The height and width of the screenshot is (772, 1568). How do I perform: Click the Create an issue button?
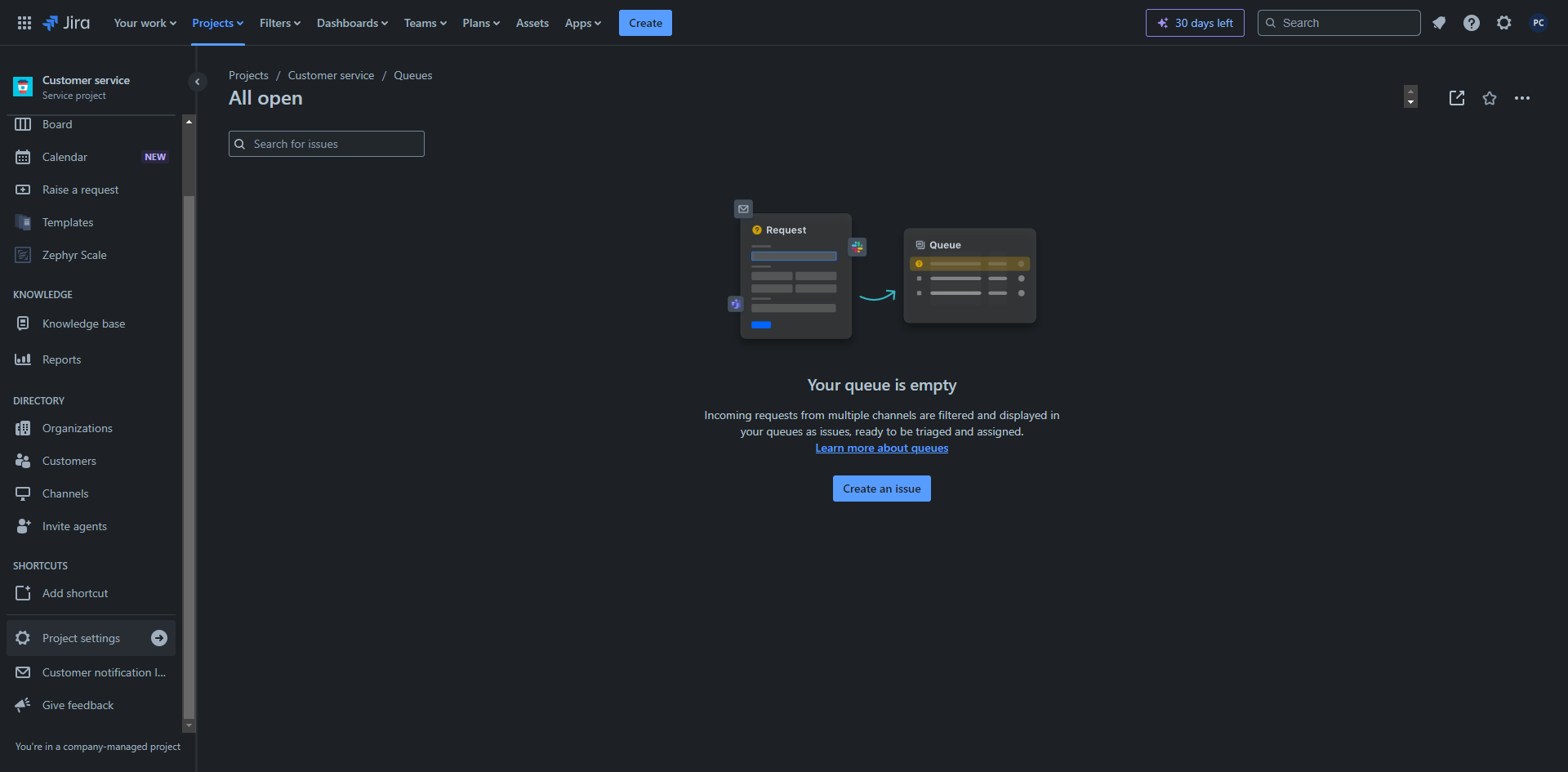[x=882, y=489]
